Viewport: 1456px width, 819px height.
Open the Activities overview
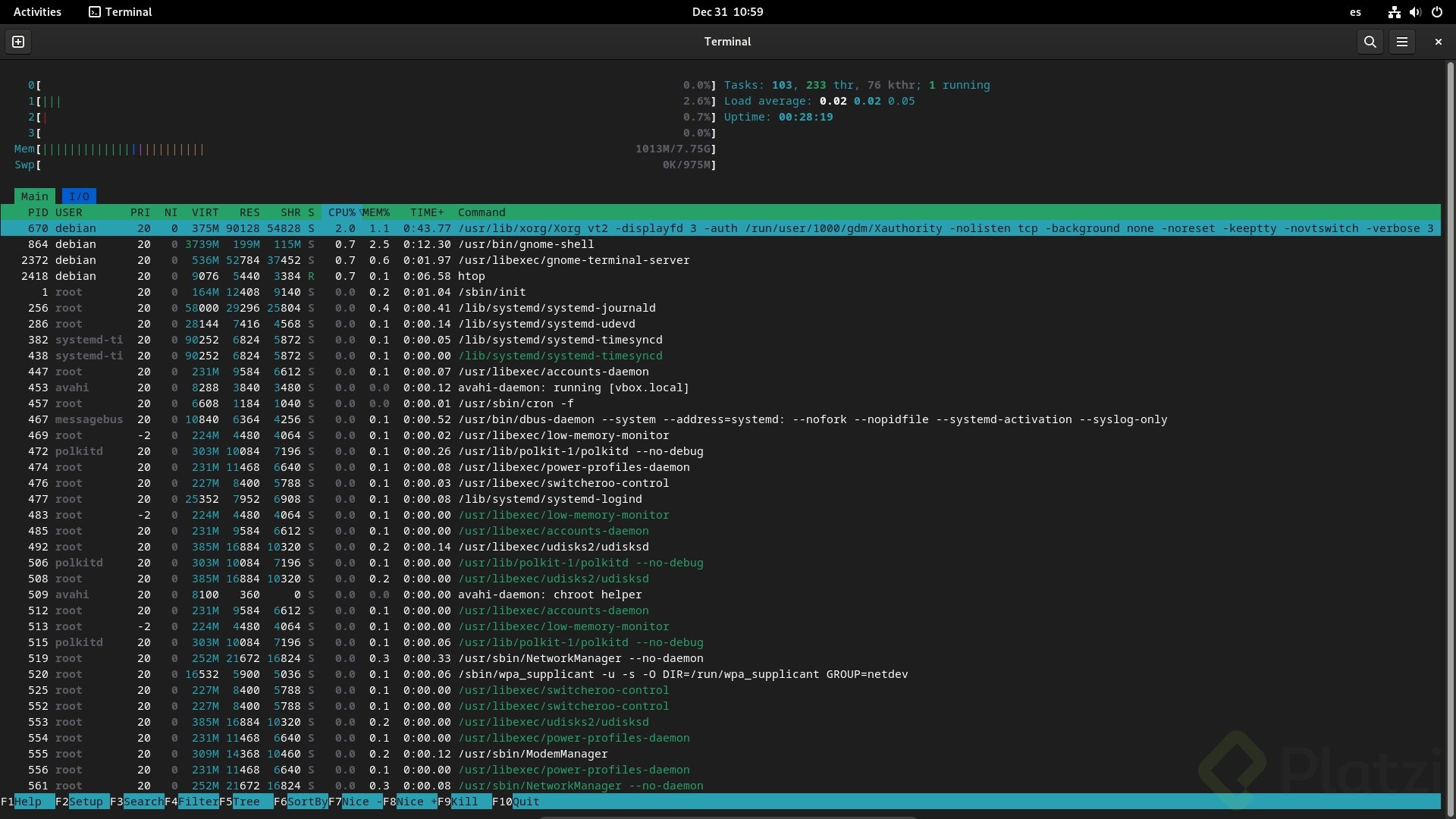37,11
